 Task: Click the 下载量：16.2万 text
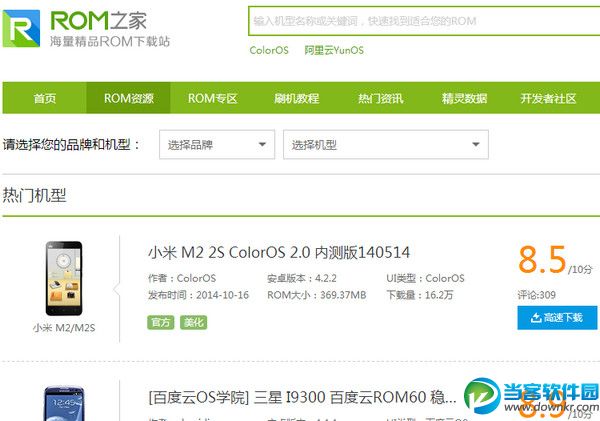(x=420, y=295)
